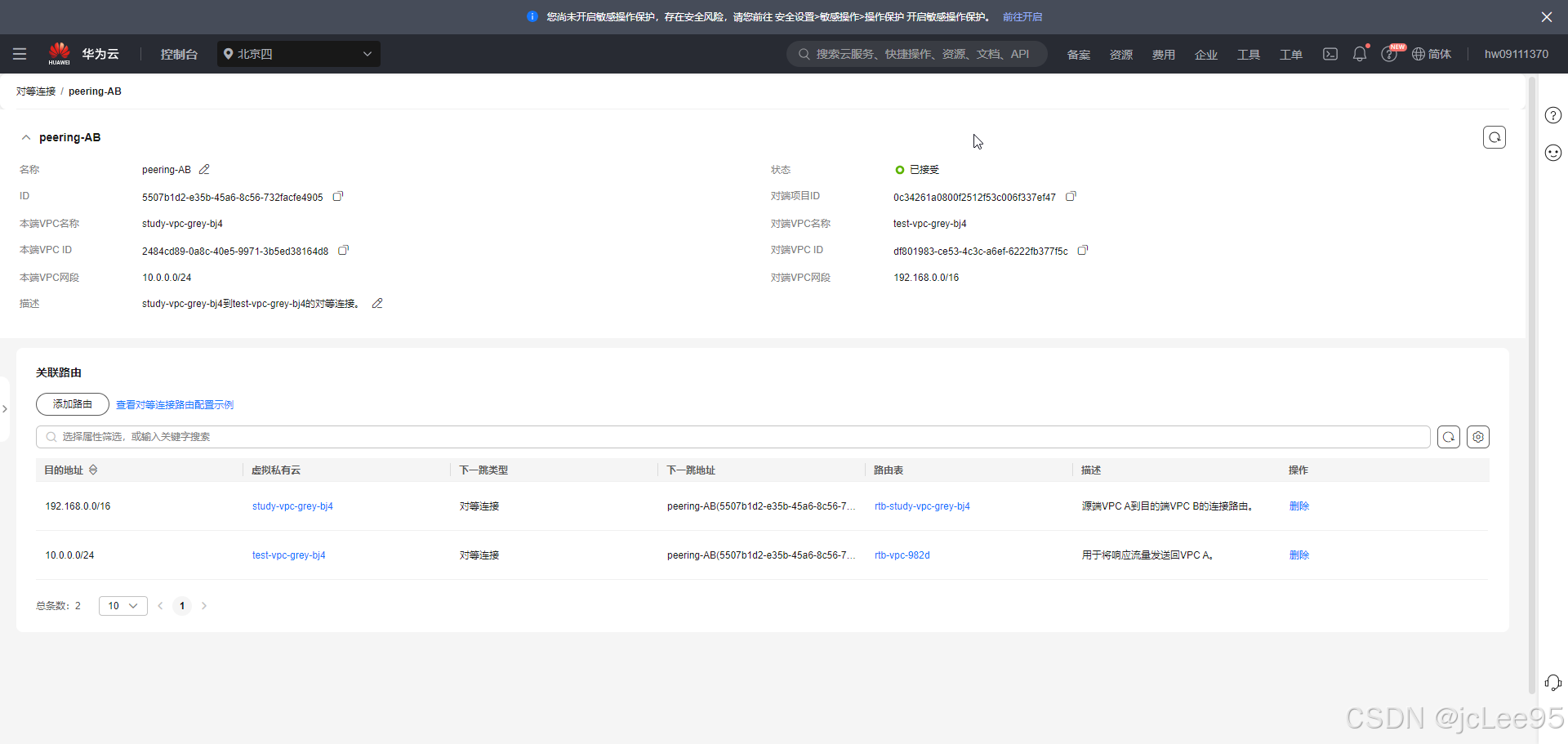Open route table rtb-study-vpc-grey-bj4

922,506
